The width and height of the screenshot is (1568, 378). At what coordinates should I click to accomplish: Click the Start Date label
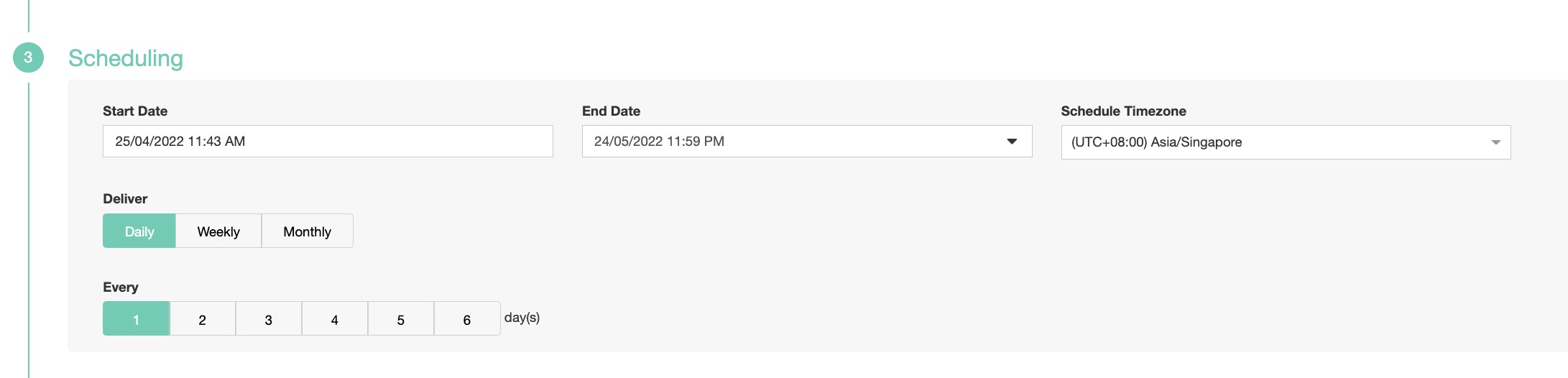point(135,111)
